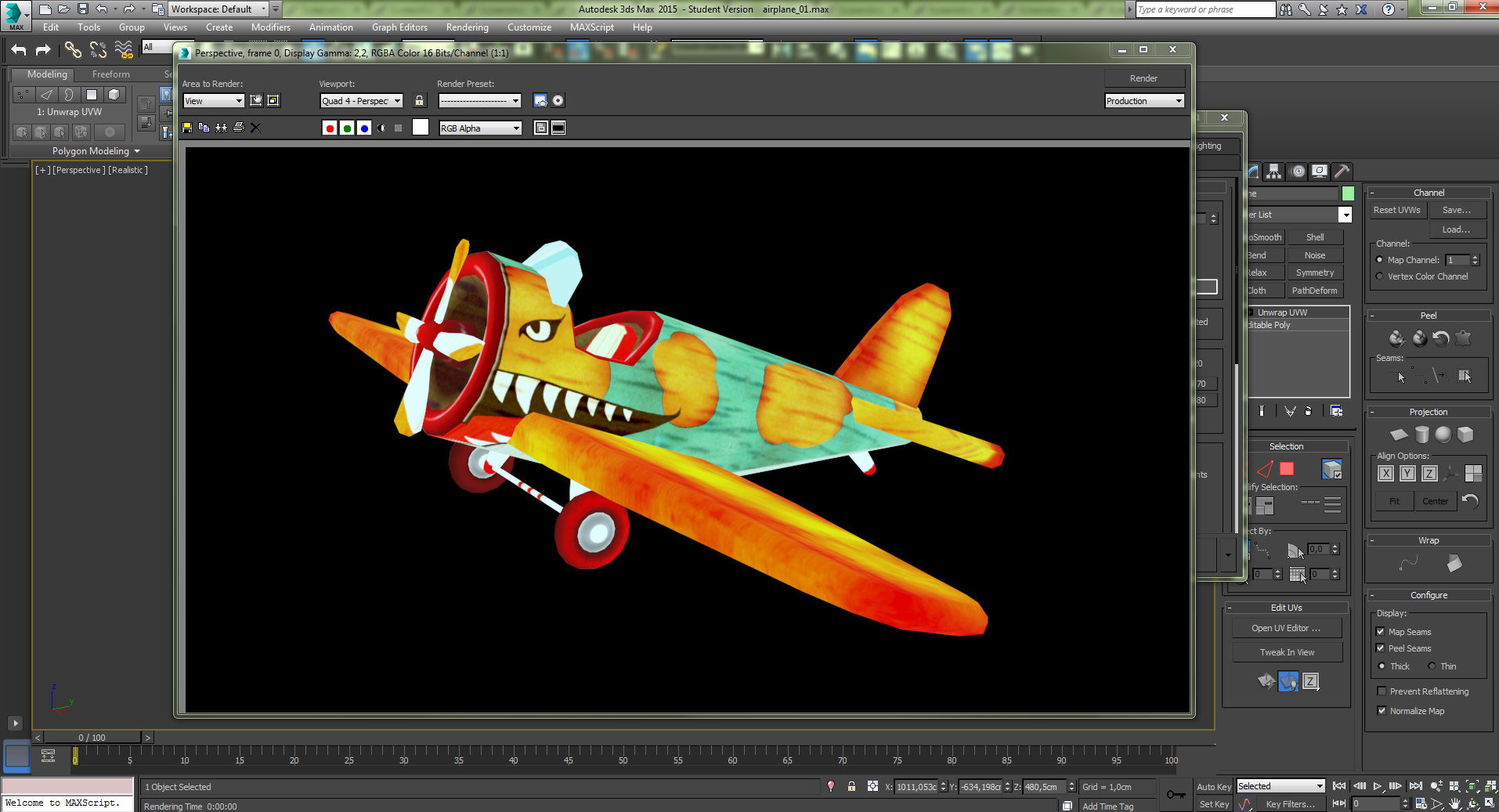1499x812 pixels.
Task: Open Environment and Effects dialog icon
Action: click(558, 100)
